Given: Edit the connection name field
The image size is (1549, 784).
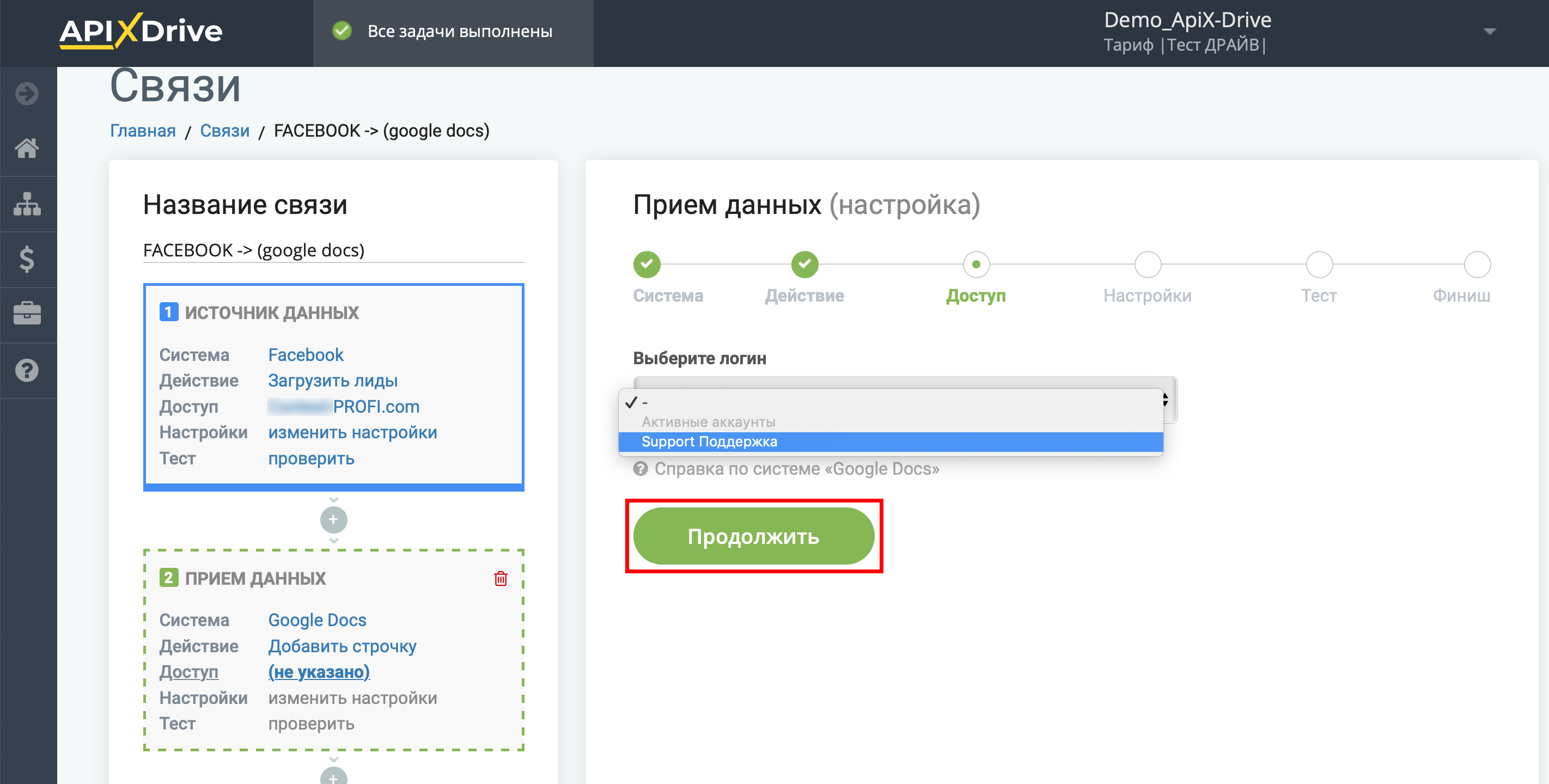Looking at the screenshot, I should pyautogui.click(x=333, y=250).
